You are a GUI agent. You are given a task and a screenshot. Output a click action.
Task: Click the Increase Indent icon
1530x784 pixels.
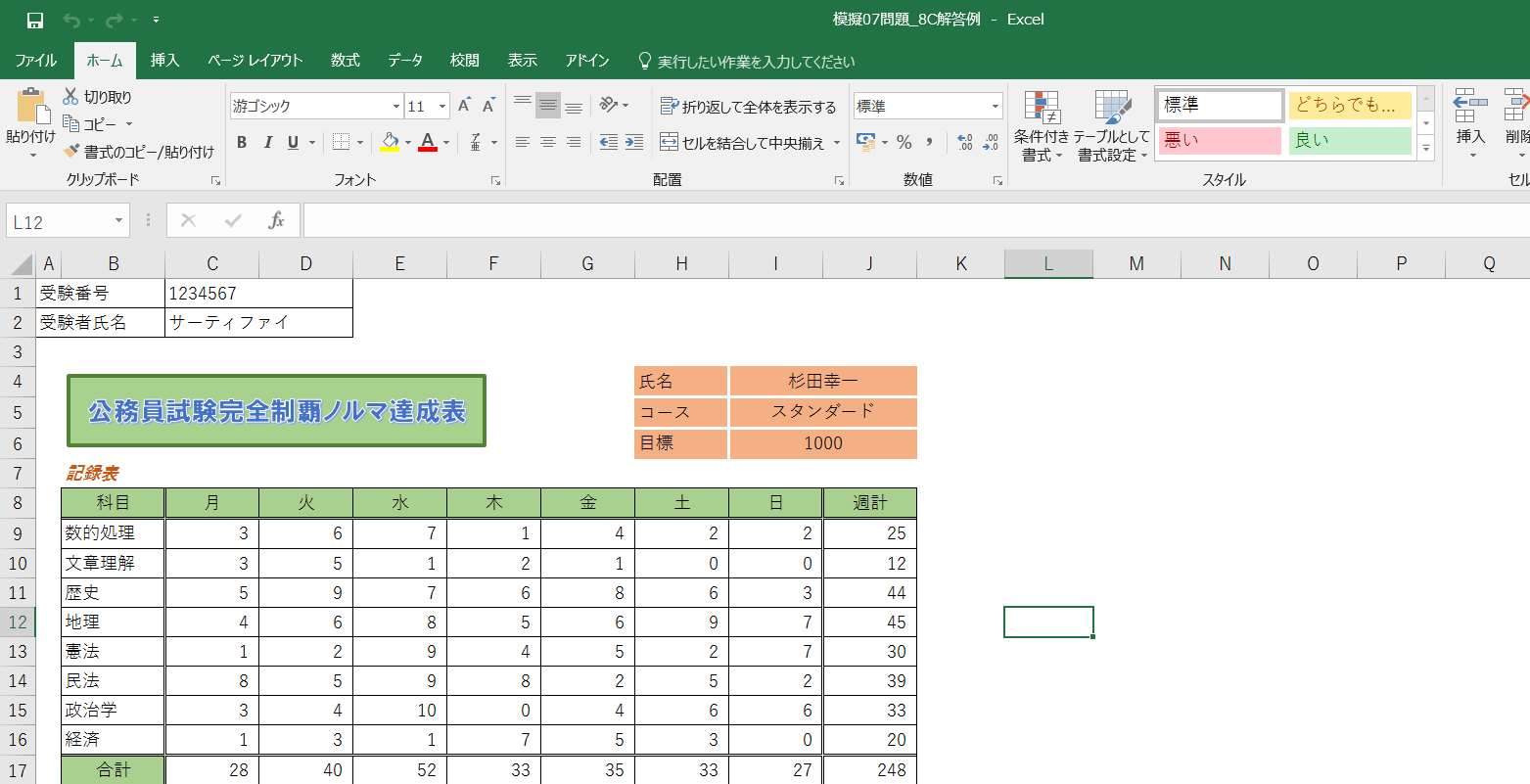(x=634, y=143)
